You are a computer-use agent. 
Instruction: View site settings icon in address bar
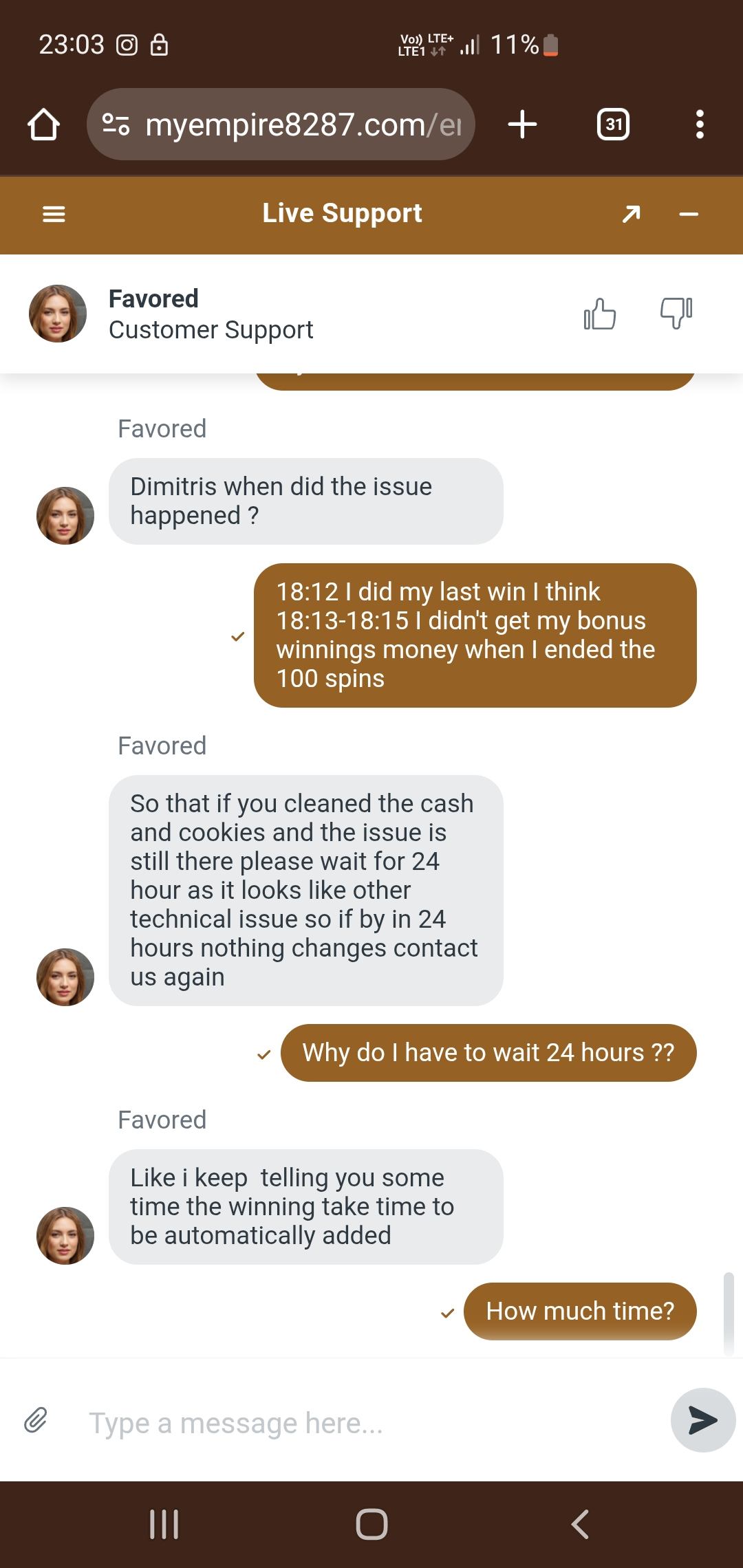[116, 124]
